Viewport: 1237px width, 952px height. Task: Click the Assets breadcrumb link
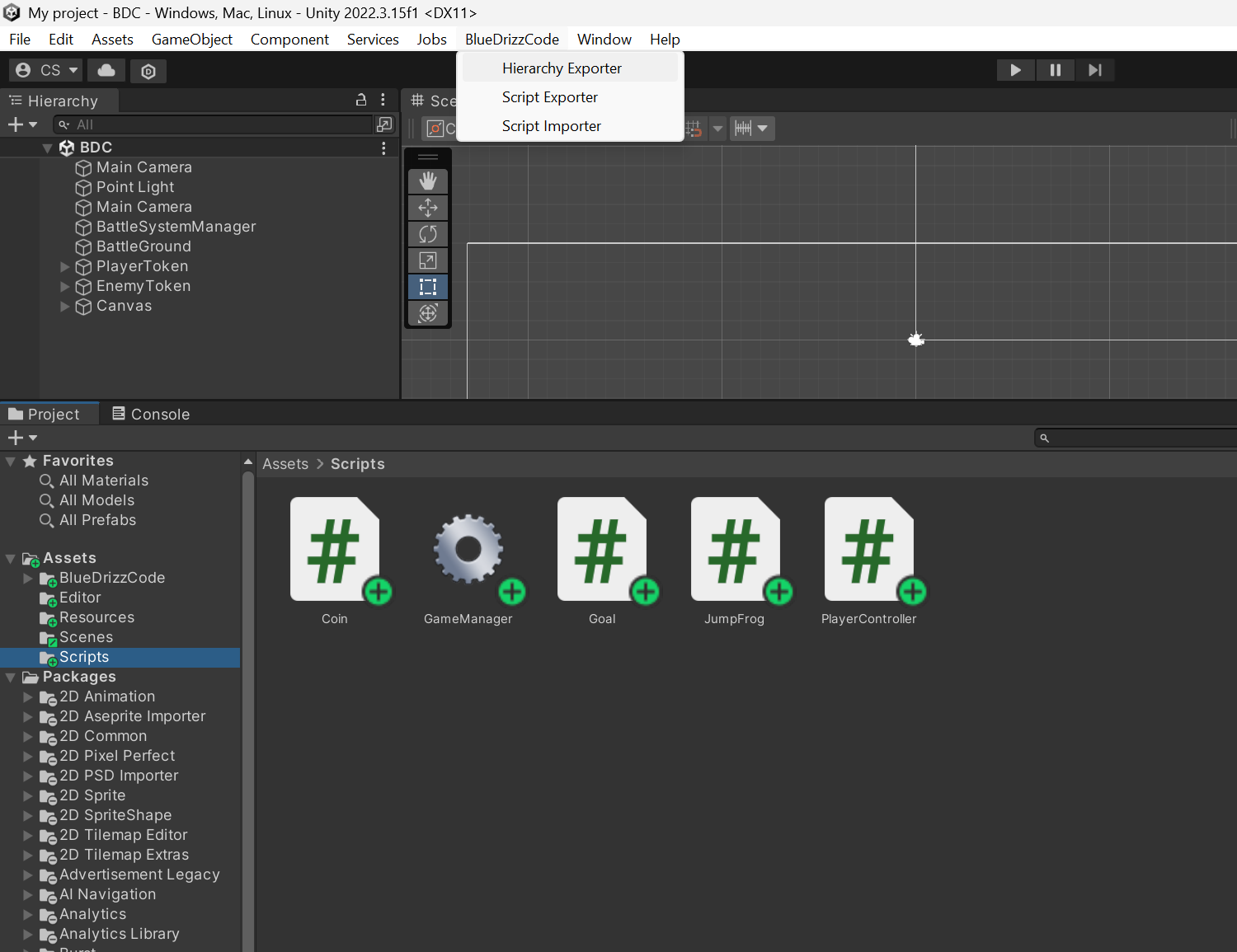[x=285, y=464]
